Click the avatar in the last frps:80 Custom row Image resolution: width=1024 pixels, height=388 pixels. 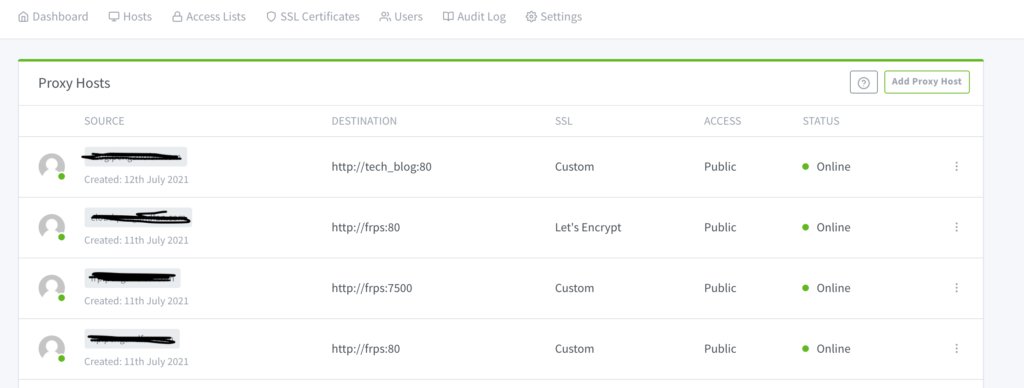coord(52,349)
